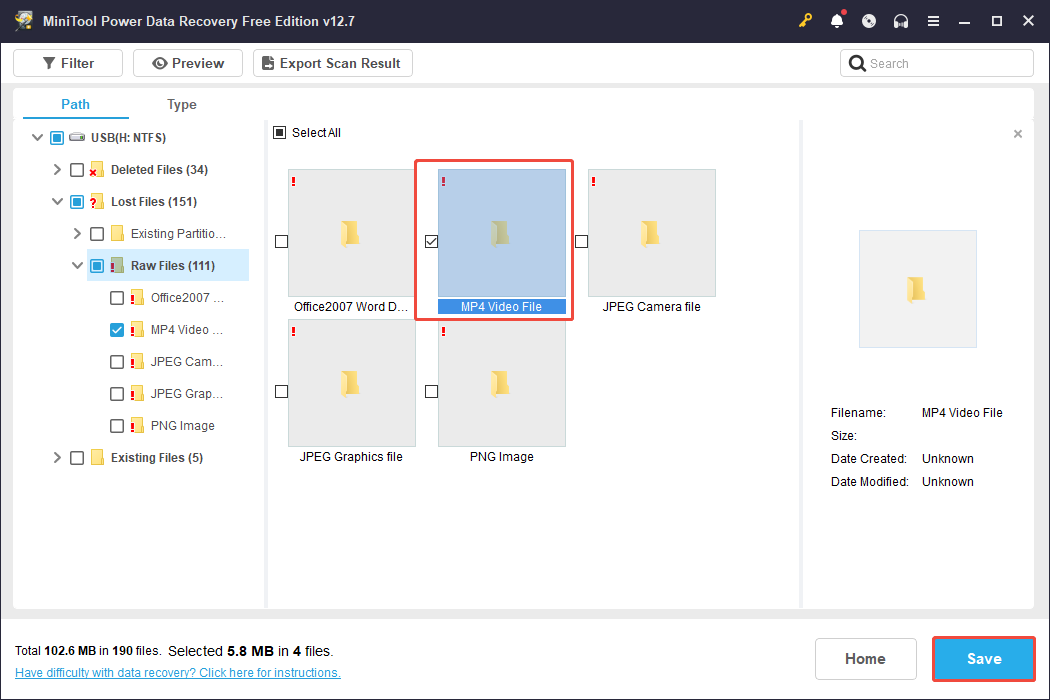Viewport: 1050px width, 700px height.
Task: Open the notification bell
Action: (x=837, y=21)
